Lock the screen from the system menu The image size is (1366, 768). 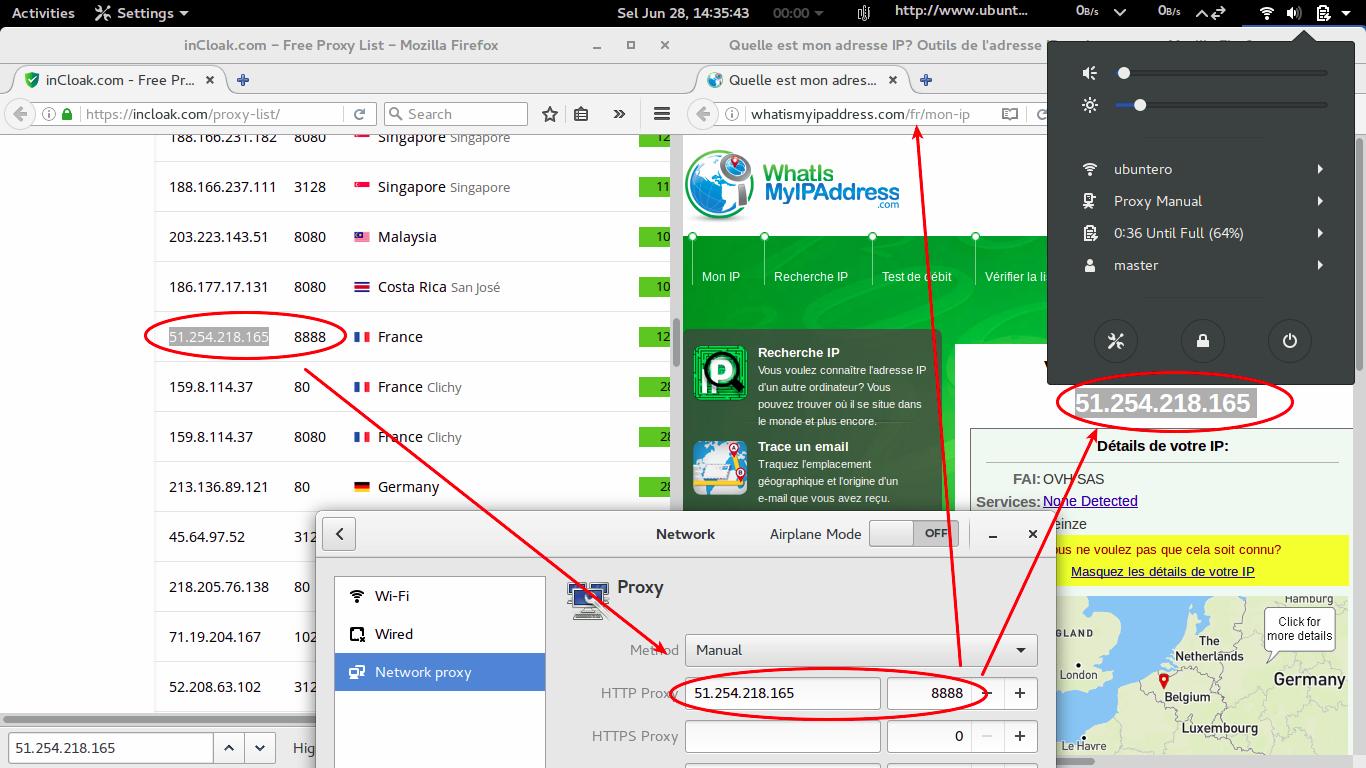point(1203,341)
